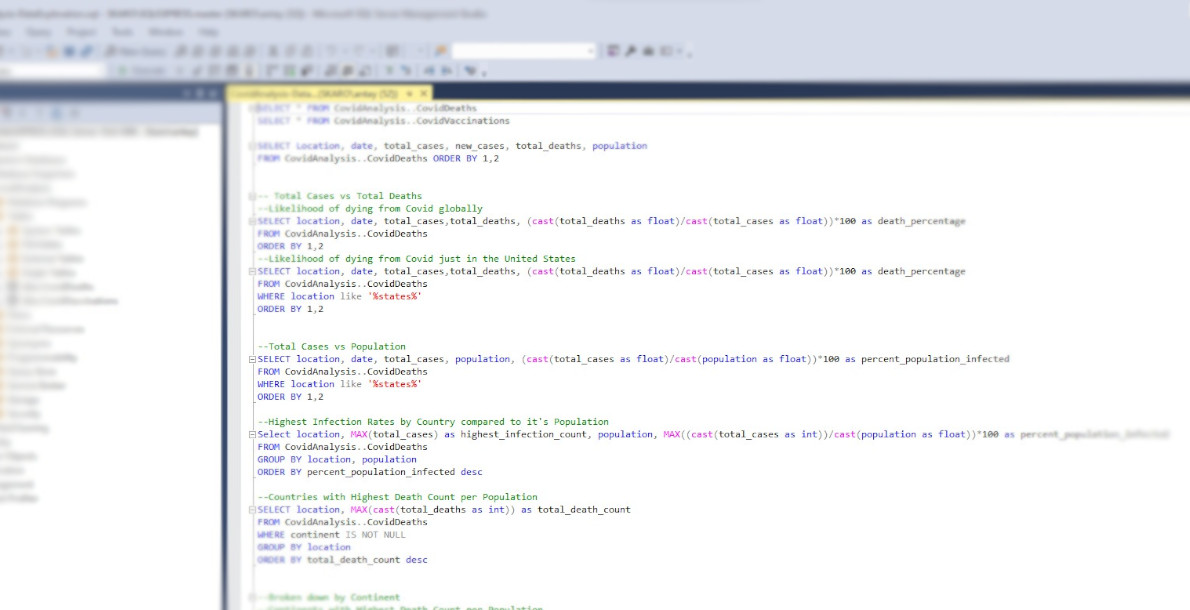The image size is (1190, 610).
Task: Click the Undo icon
Action: coord(332,51)
